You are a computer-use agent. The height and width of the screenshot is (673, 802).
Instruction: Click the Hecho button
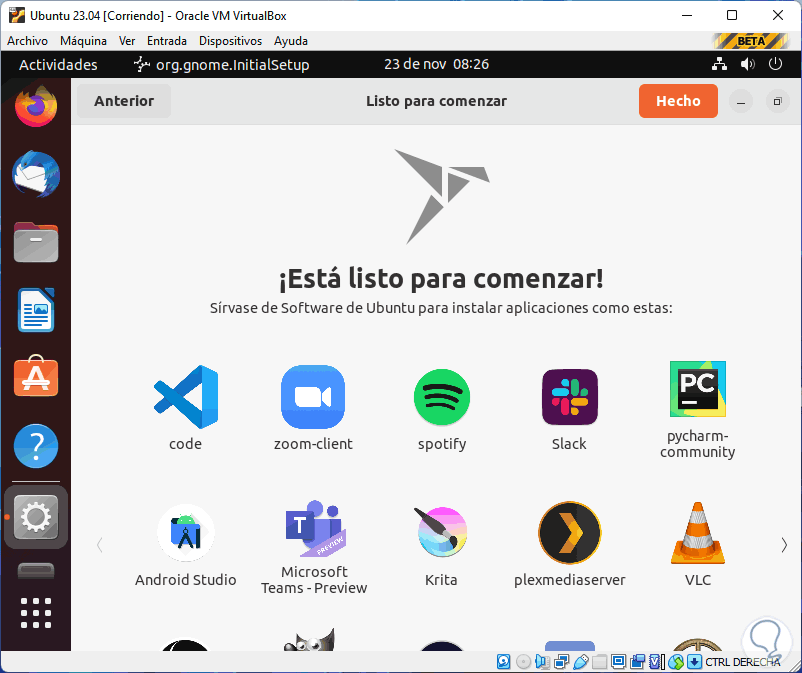coord(678,101)
